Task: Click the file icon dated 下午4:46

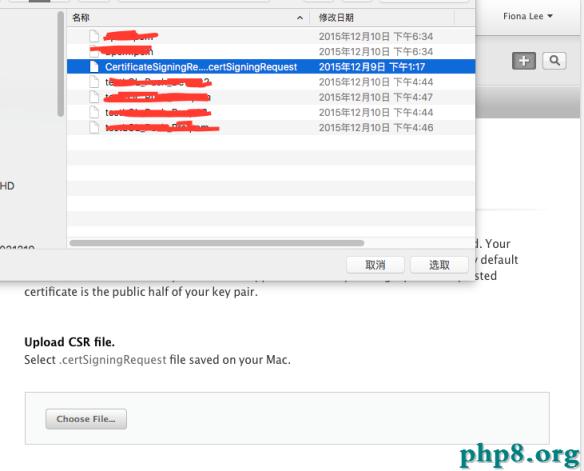Action: [94, 127]
